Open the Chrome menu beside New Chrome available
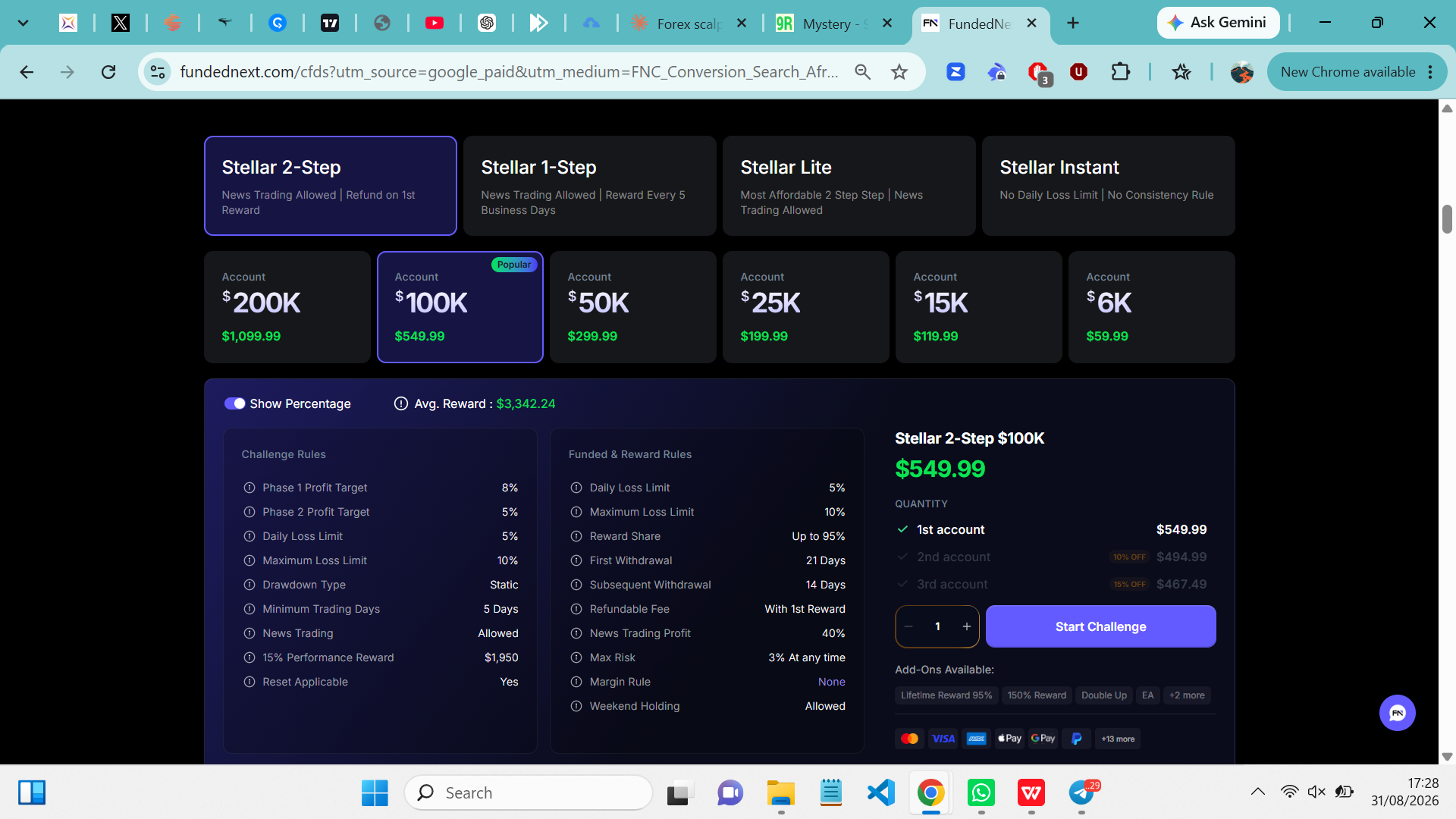The width and height of the screenshot is (1456, 819). click(x=1430, y=72)
